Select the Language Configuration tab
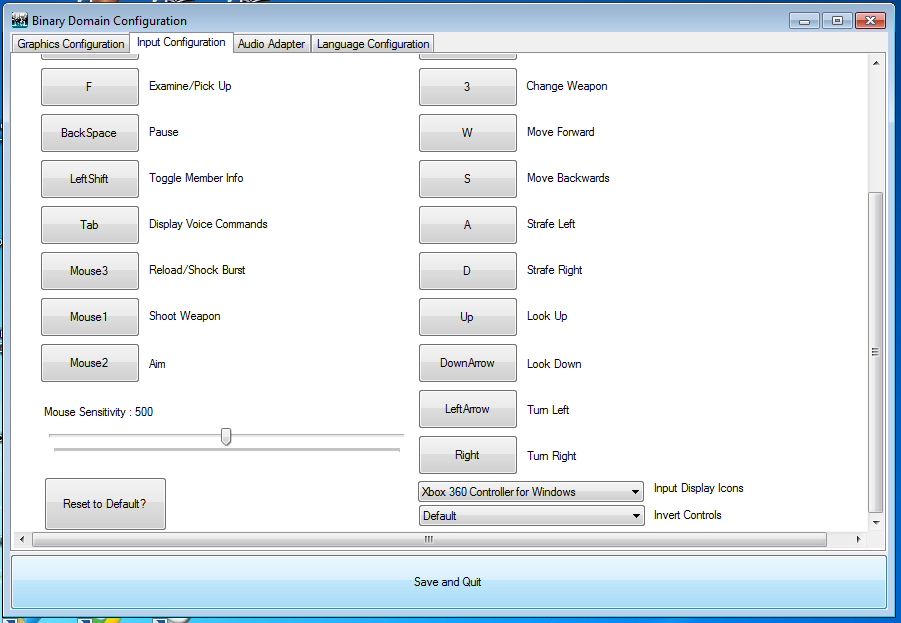The width and height of the screenshot is (901, 623). pos(373,44)
